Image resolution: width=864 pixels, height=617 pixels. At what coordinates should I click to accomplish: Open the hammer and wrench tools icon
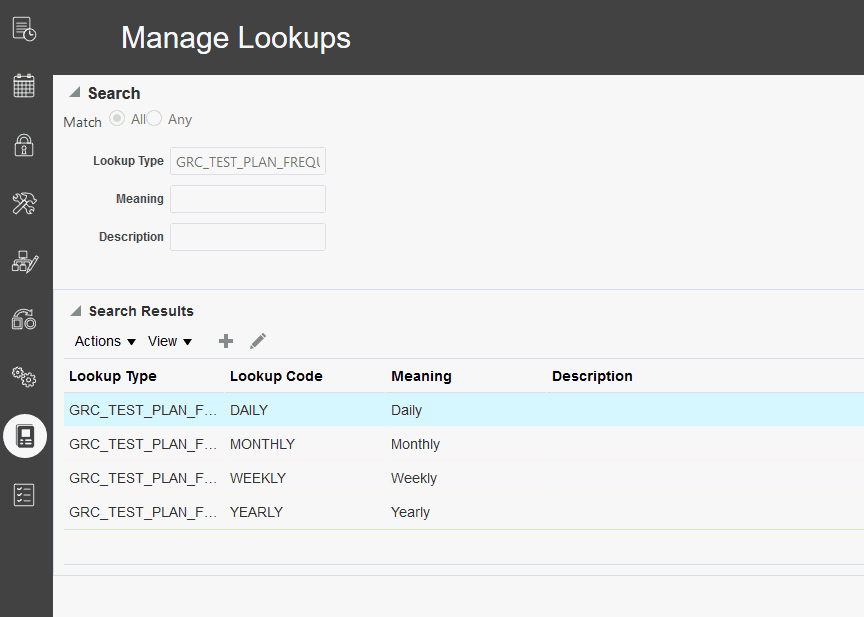pos(24,204)
